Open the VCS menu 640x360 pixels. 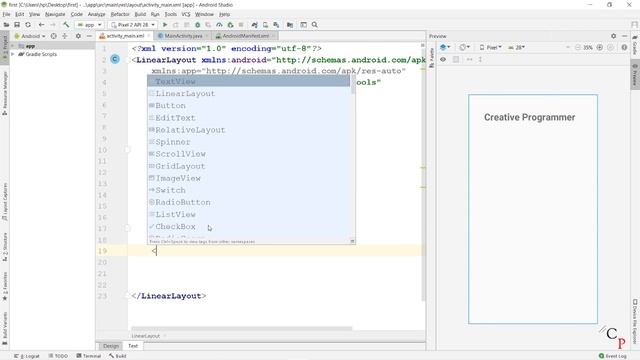pyautogui.click(x=186, y=14)
